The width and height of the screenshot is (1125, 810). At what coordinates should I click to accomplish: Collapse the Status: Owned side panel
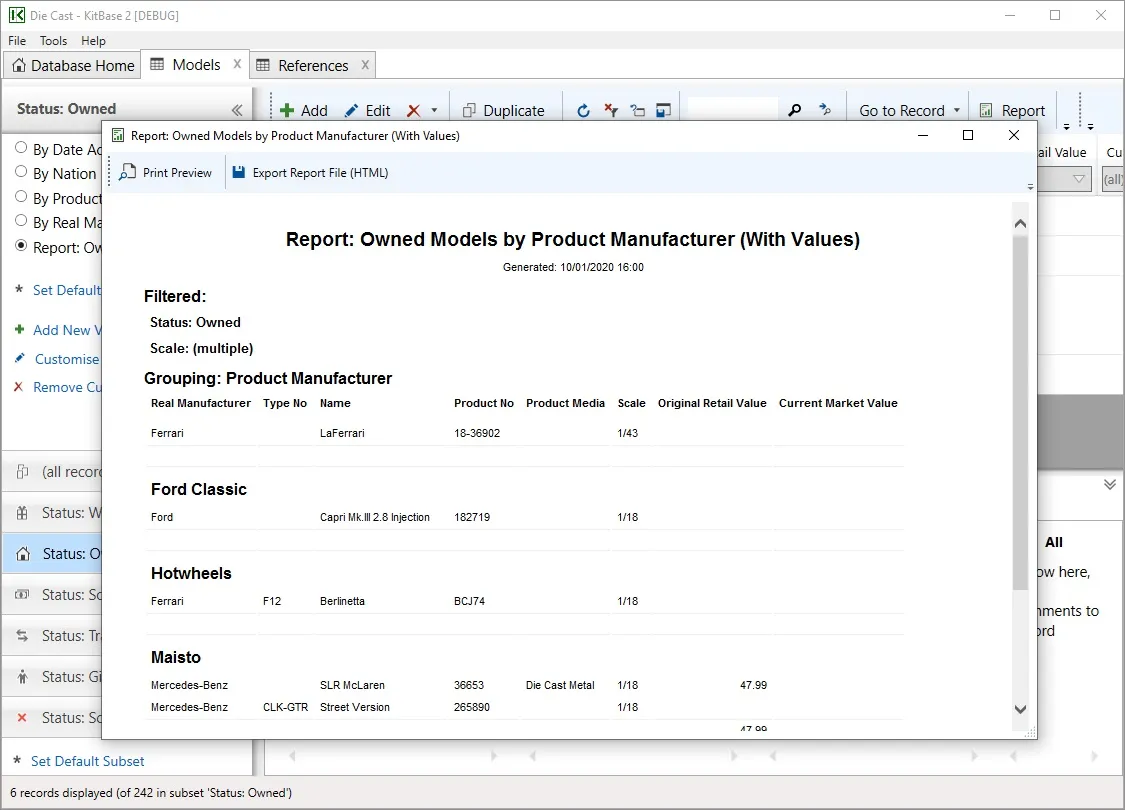[x=237, y=110]
